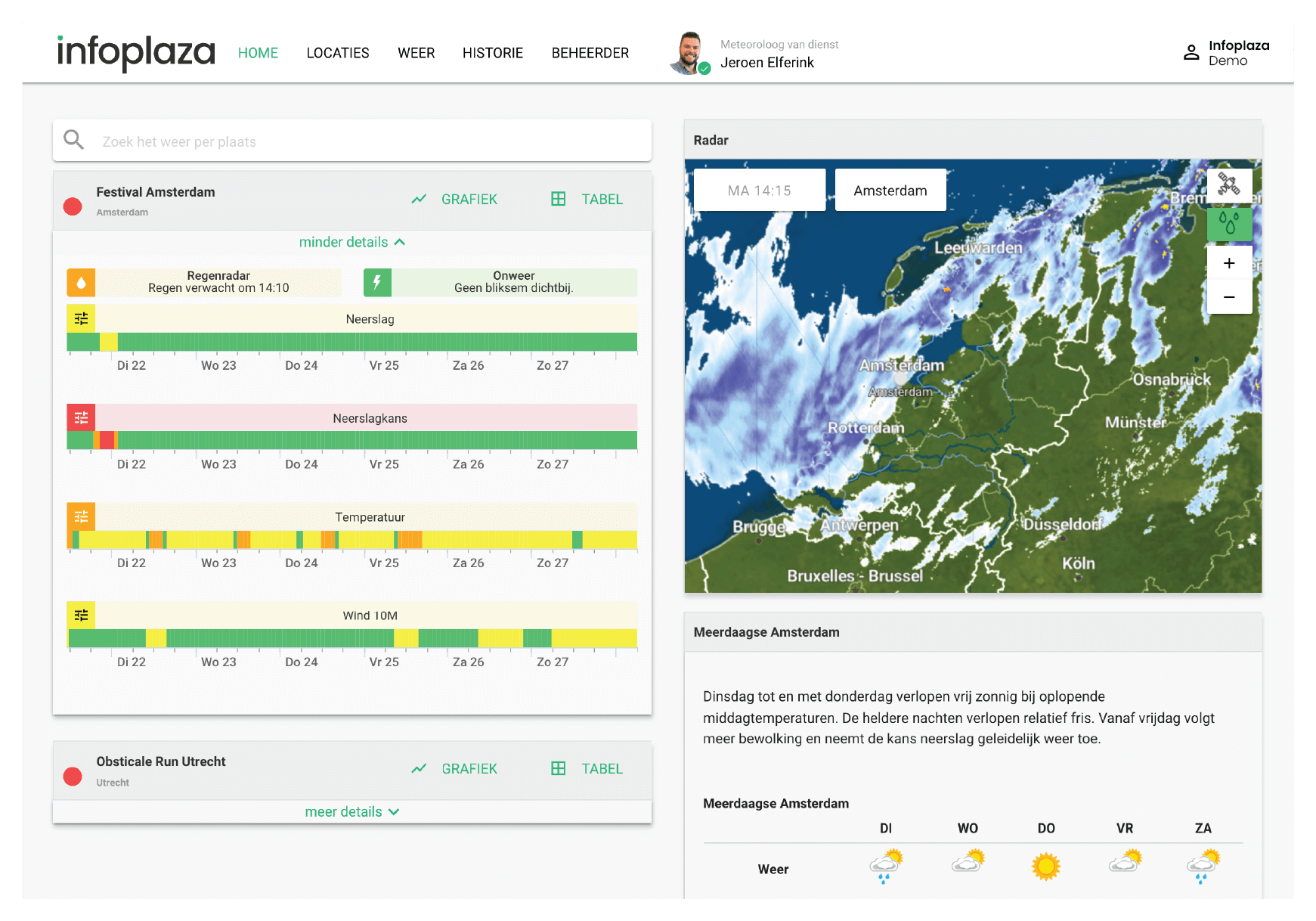Image resolution: width=1316 pixels, height=921 pixels.
Task: Click the red segment in Neerslagkans bar
Action: pyautogui.click(x=107, y=440)
